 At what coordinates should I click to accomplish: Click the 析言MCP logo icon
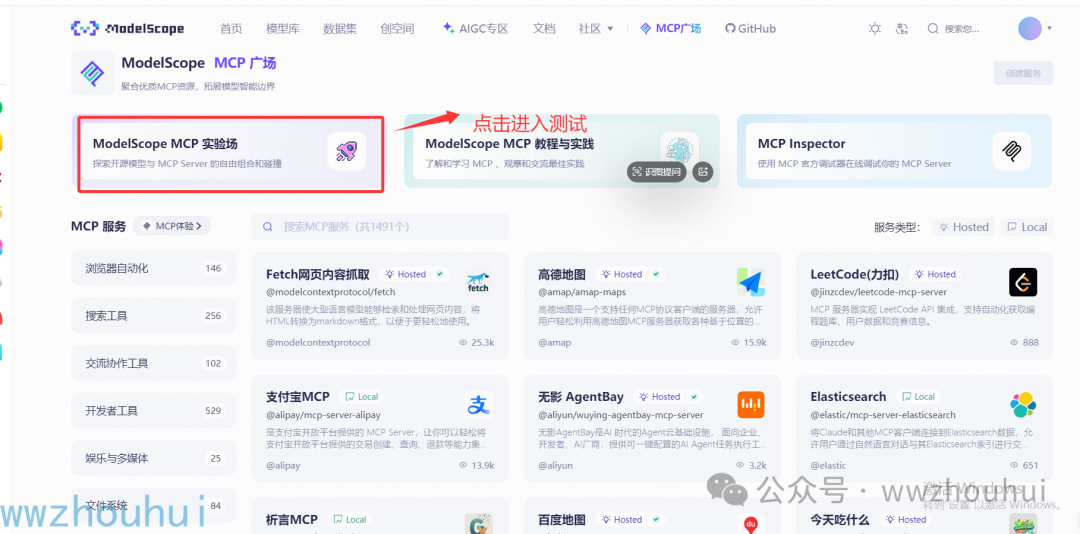(478, 524)
